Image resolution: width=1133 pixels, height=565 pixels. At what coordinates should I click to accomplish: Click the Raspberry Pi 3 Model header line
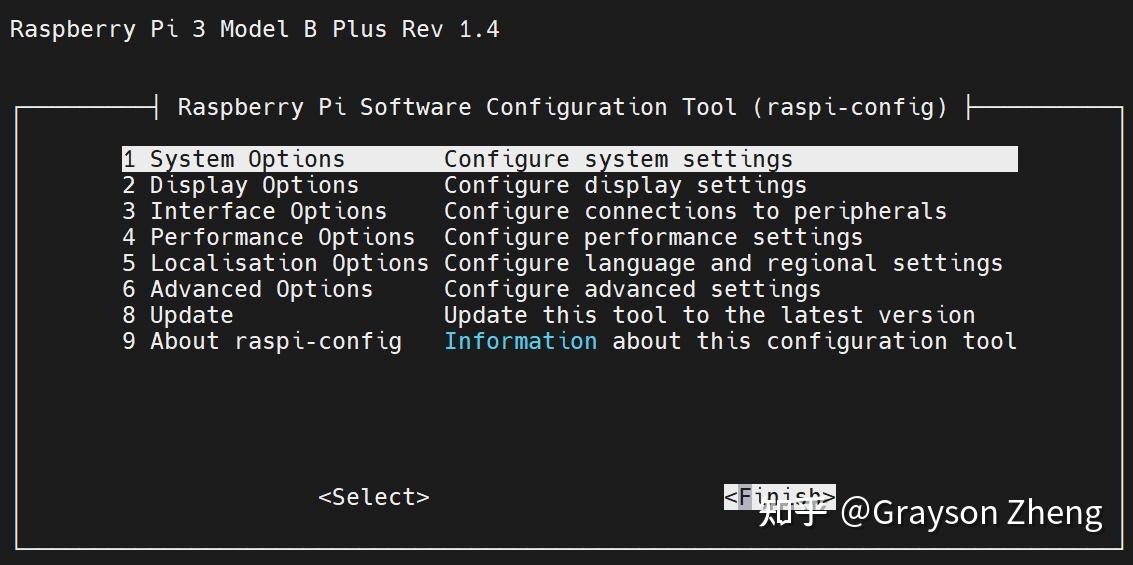tap(255, 29)
